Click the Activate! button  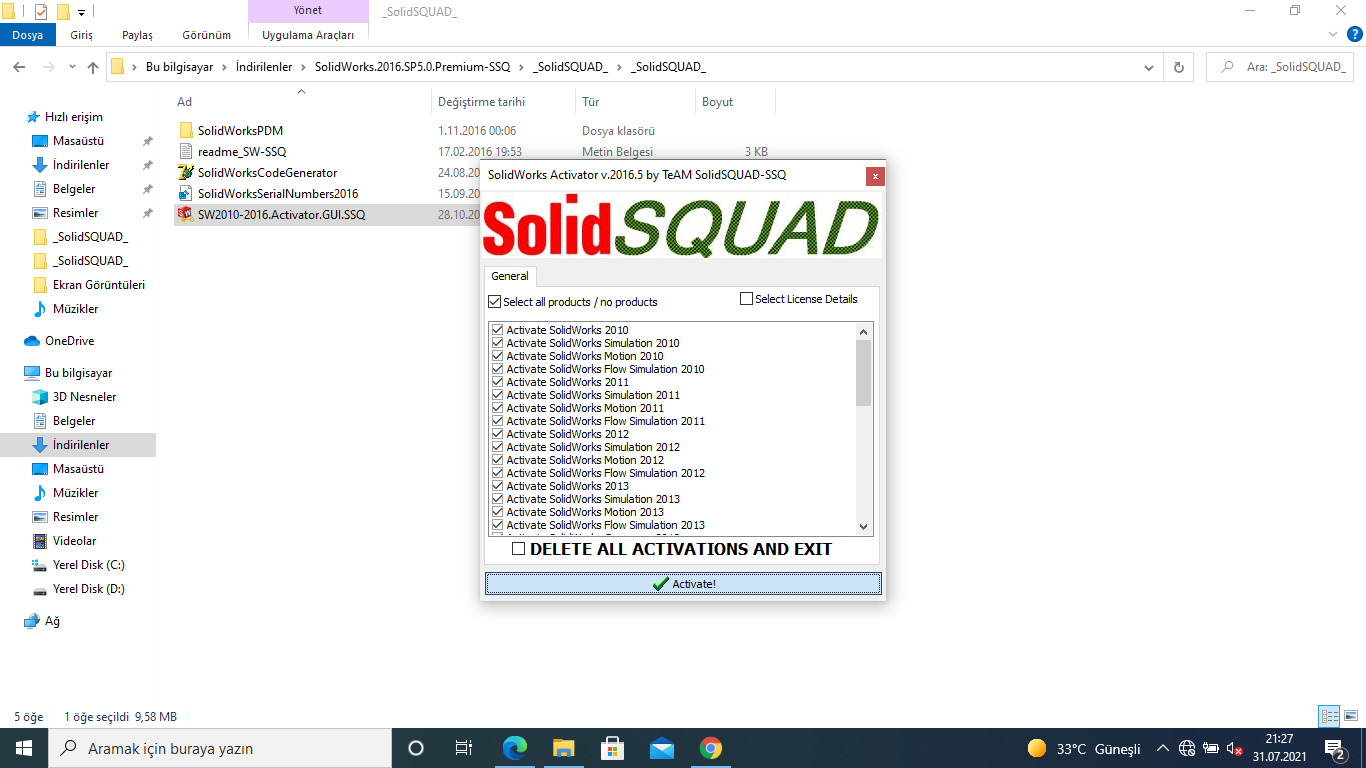click(x=683, y=584)
